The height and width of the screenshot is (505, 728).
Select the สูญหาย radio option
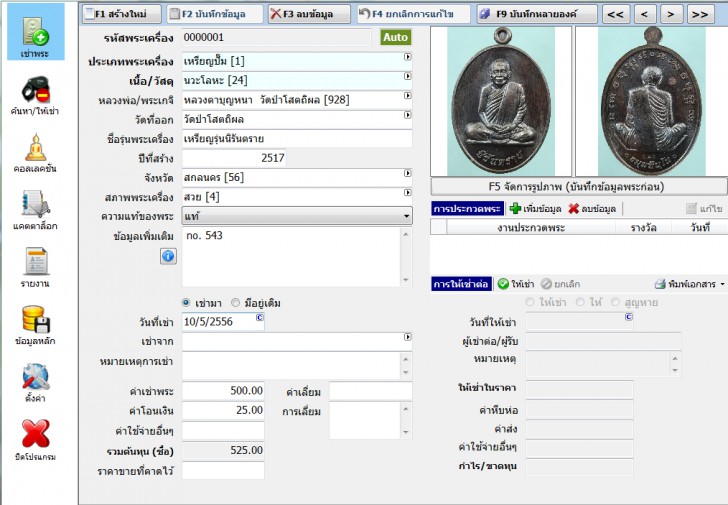tap(615, 302)
